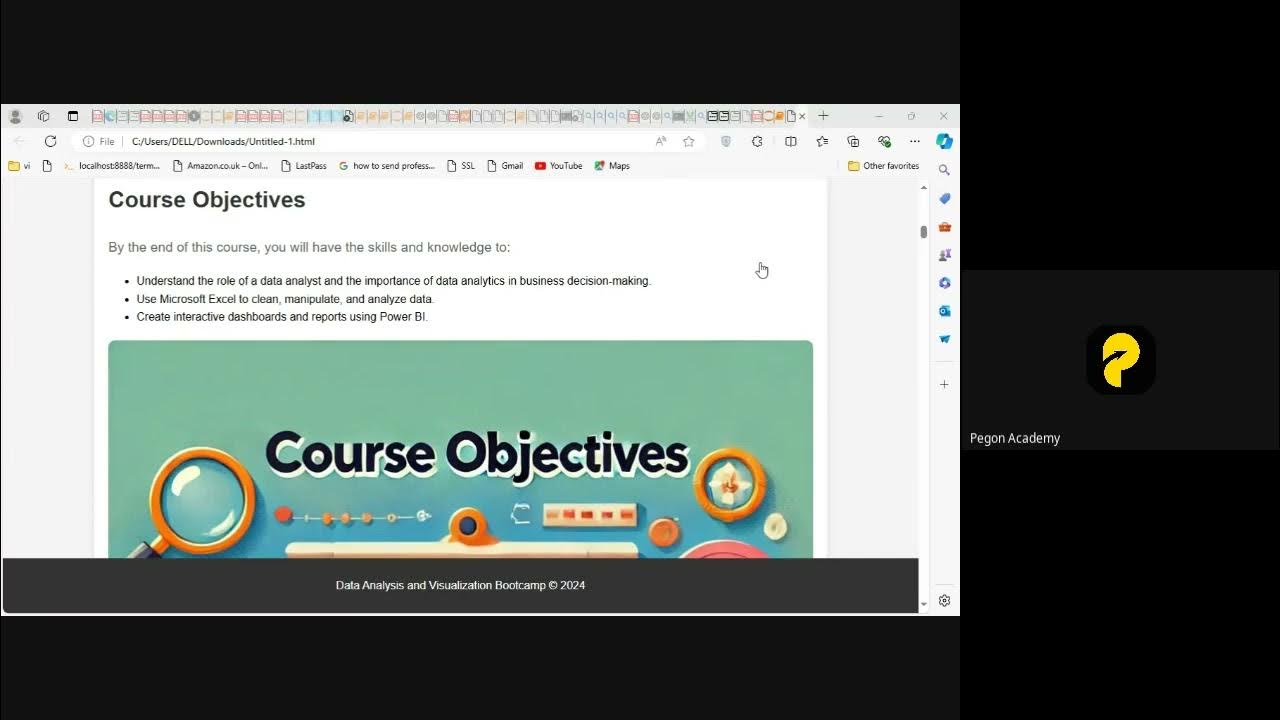This screenshot has width=1280, height=720.
Task: Click the 'Use Microsoft Excel to clean' bullet
Action: (x=285, y=299)
